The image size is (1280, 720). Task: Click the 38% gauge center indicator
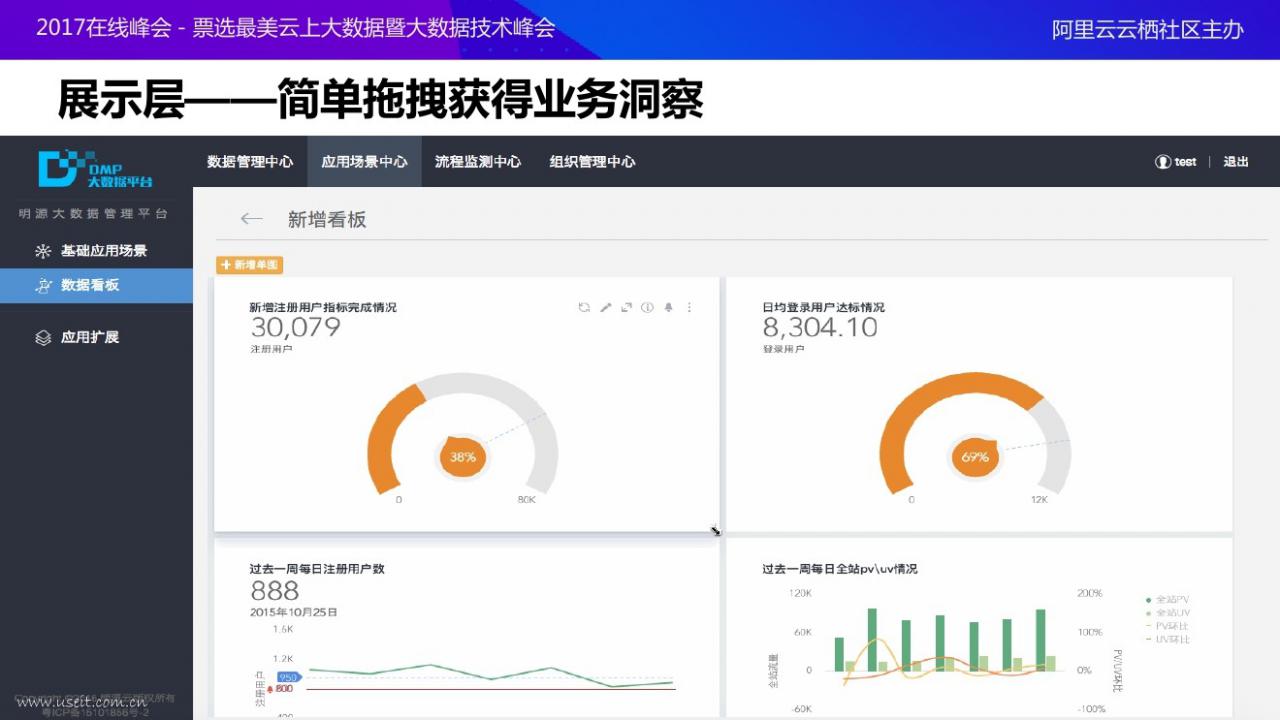coord(462,457)
